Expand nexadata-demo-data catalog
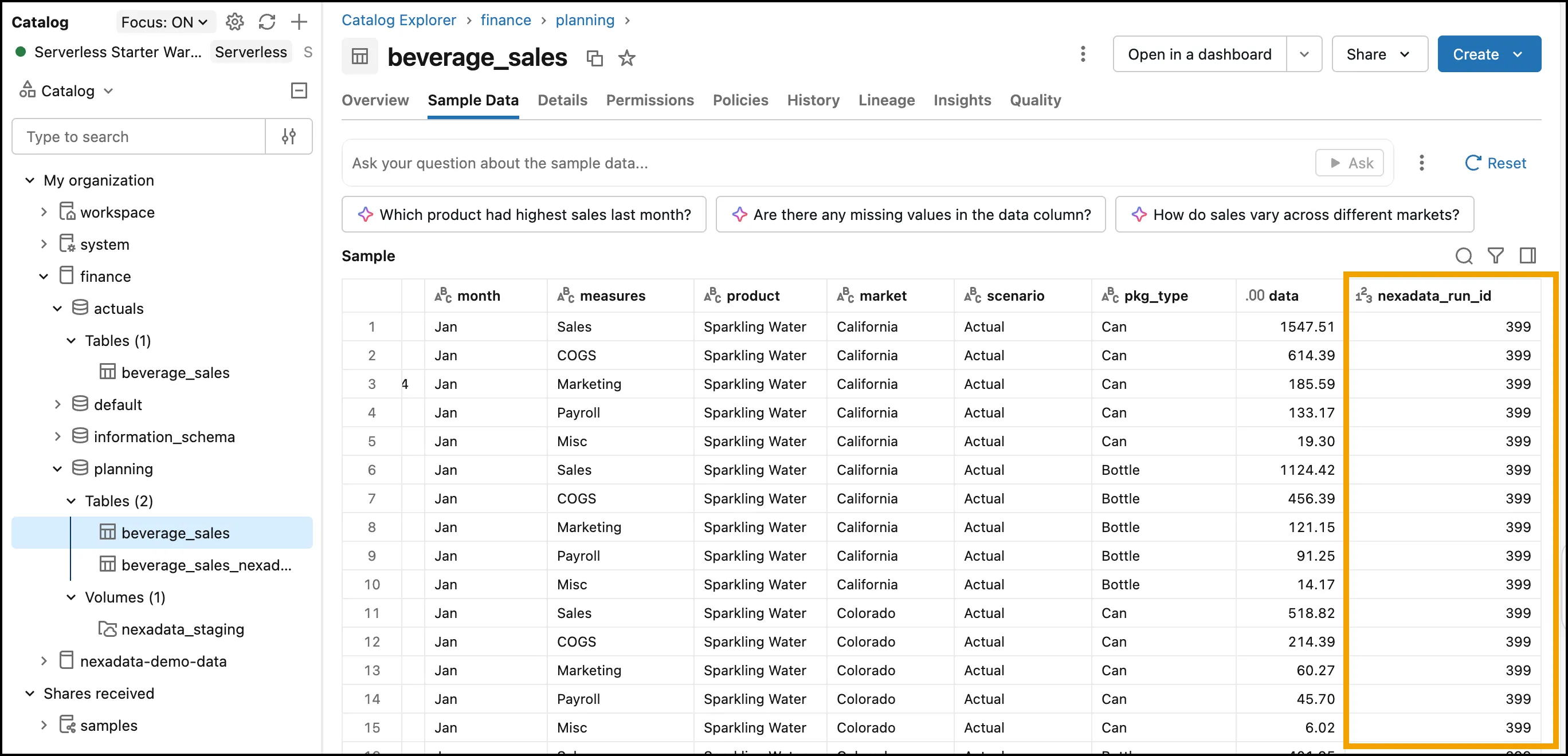The height and width of the screenshot is (756, 1568). point(44,660)
